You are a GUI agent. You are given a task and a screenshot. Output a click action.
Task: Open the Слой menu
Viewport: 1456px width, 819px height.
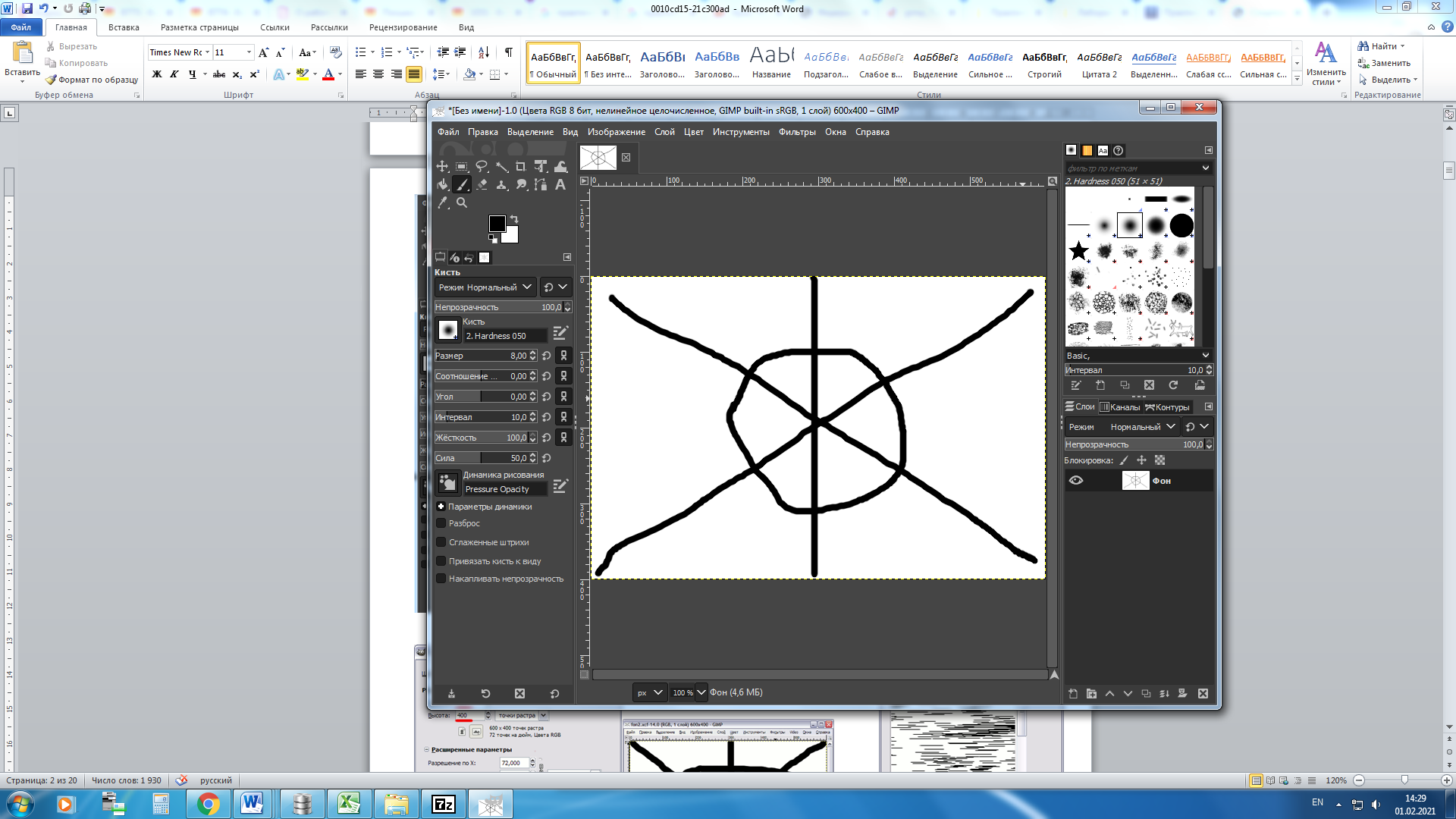click(x=664, y=132)
